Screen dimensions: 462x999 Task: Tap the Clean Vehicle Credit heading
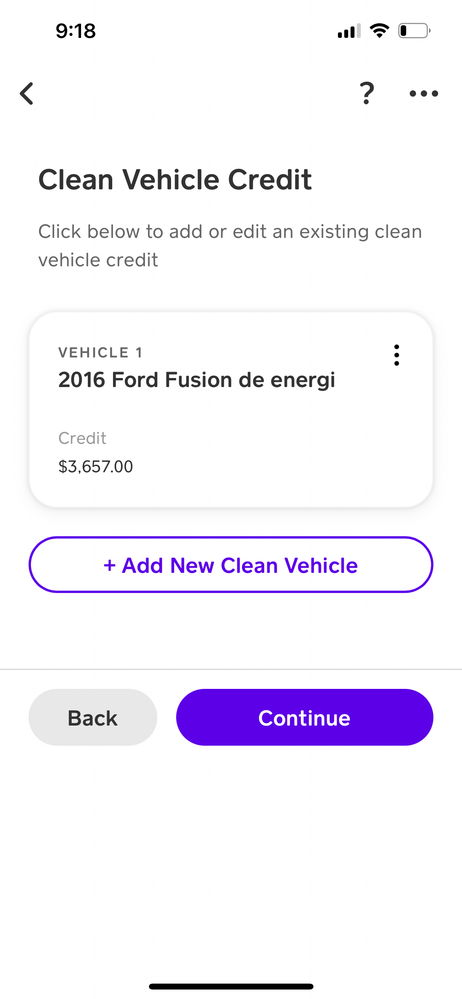click(x=175, y=180)
